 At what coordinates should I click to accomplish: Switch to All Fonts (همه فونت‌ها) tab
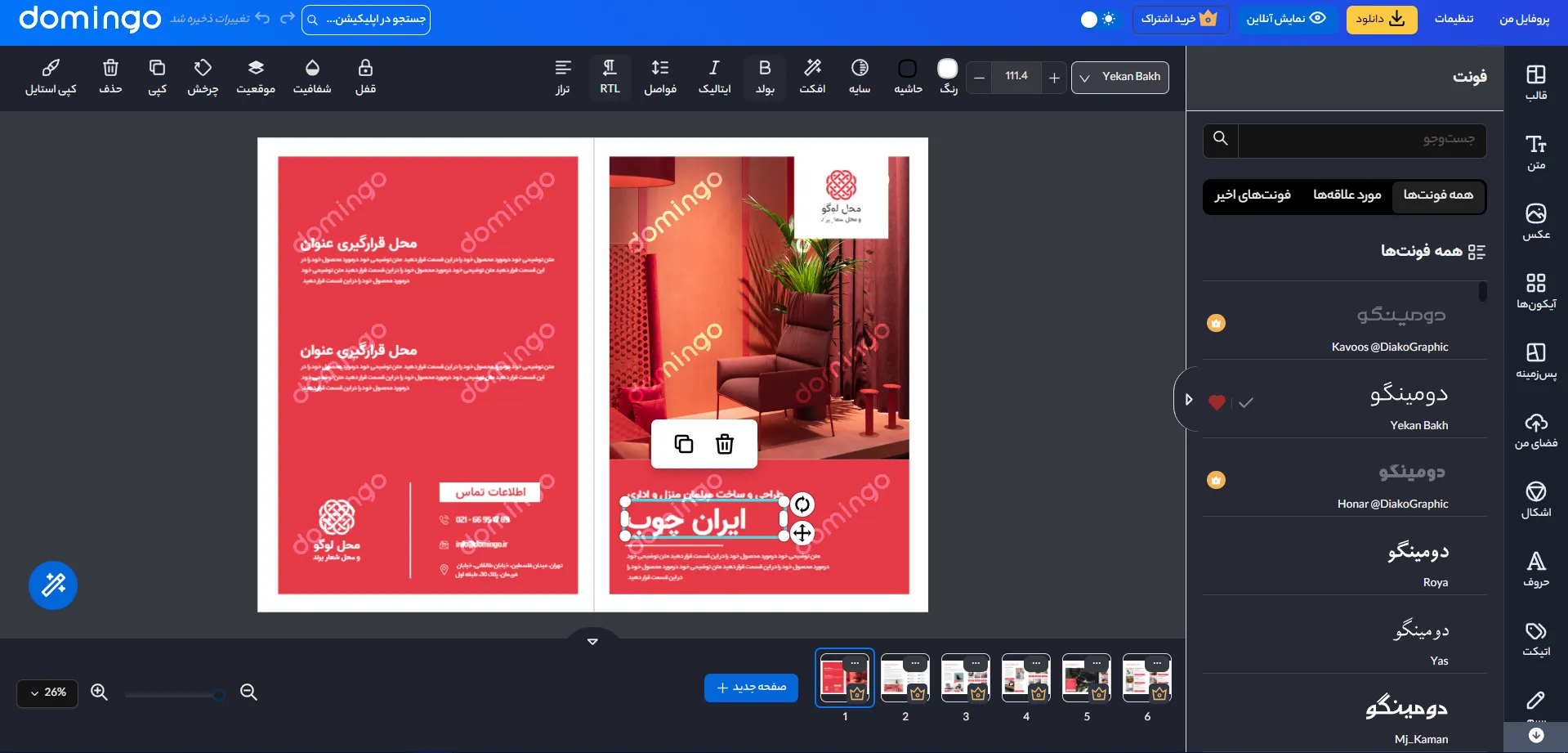coord(1438,195)
